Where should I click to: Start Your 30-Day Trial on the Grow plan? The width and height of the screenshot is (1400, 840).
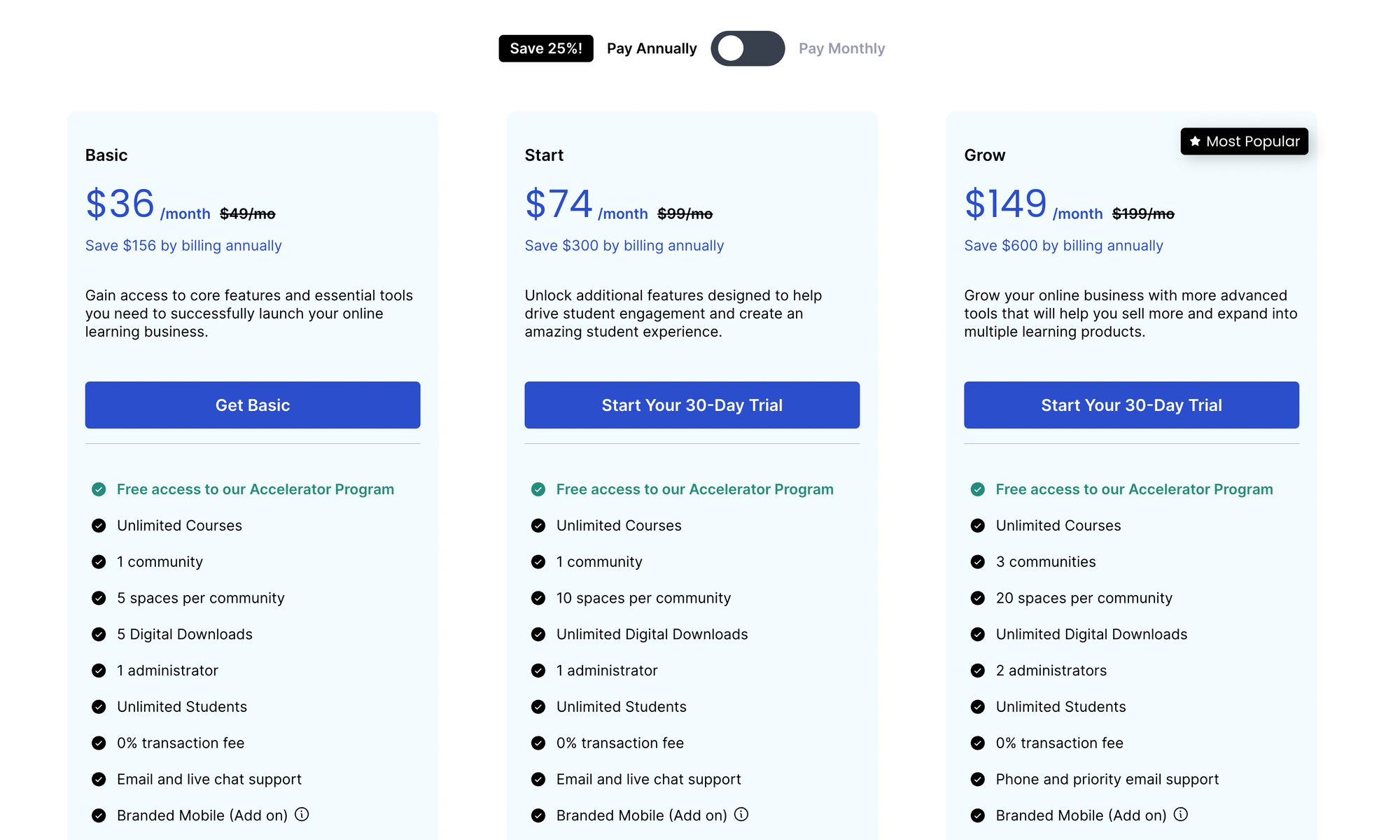click(1131, 405)
